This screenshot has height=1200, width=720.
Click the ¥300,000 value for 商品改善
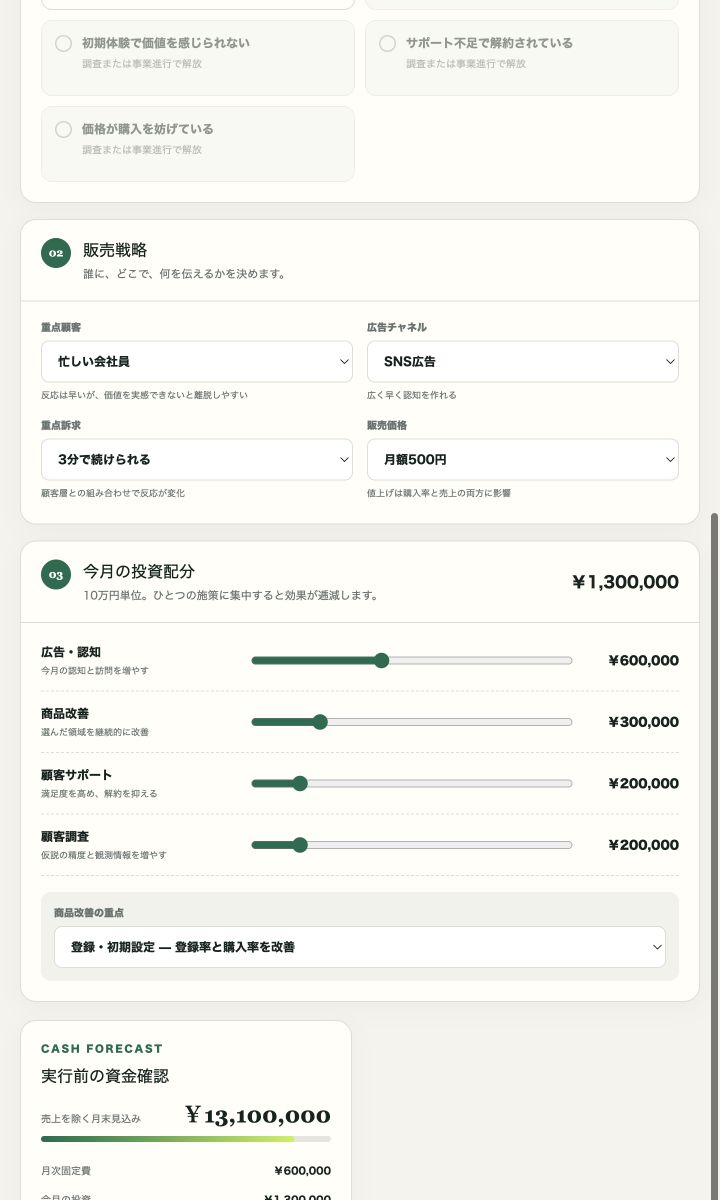[x=643, y=722]
